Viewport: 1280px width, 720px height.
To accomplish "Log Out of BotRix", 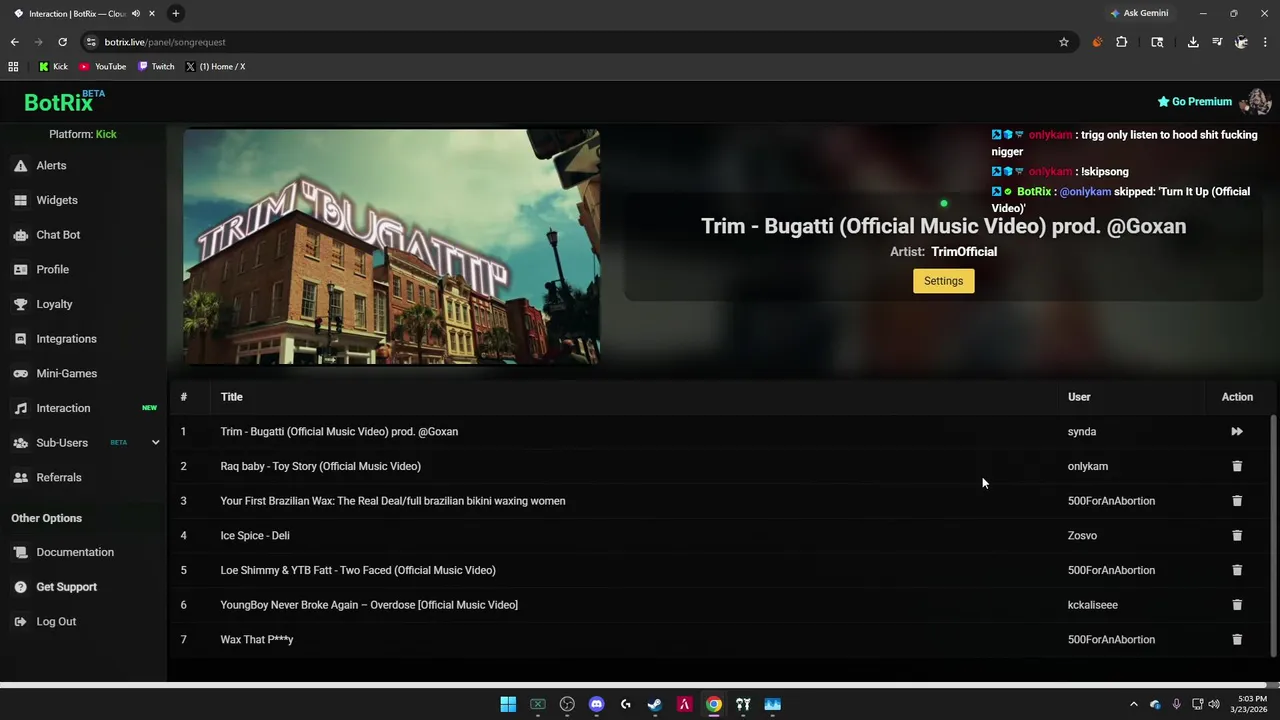I will point(56,622).
